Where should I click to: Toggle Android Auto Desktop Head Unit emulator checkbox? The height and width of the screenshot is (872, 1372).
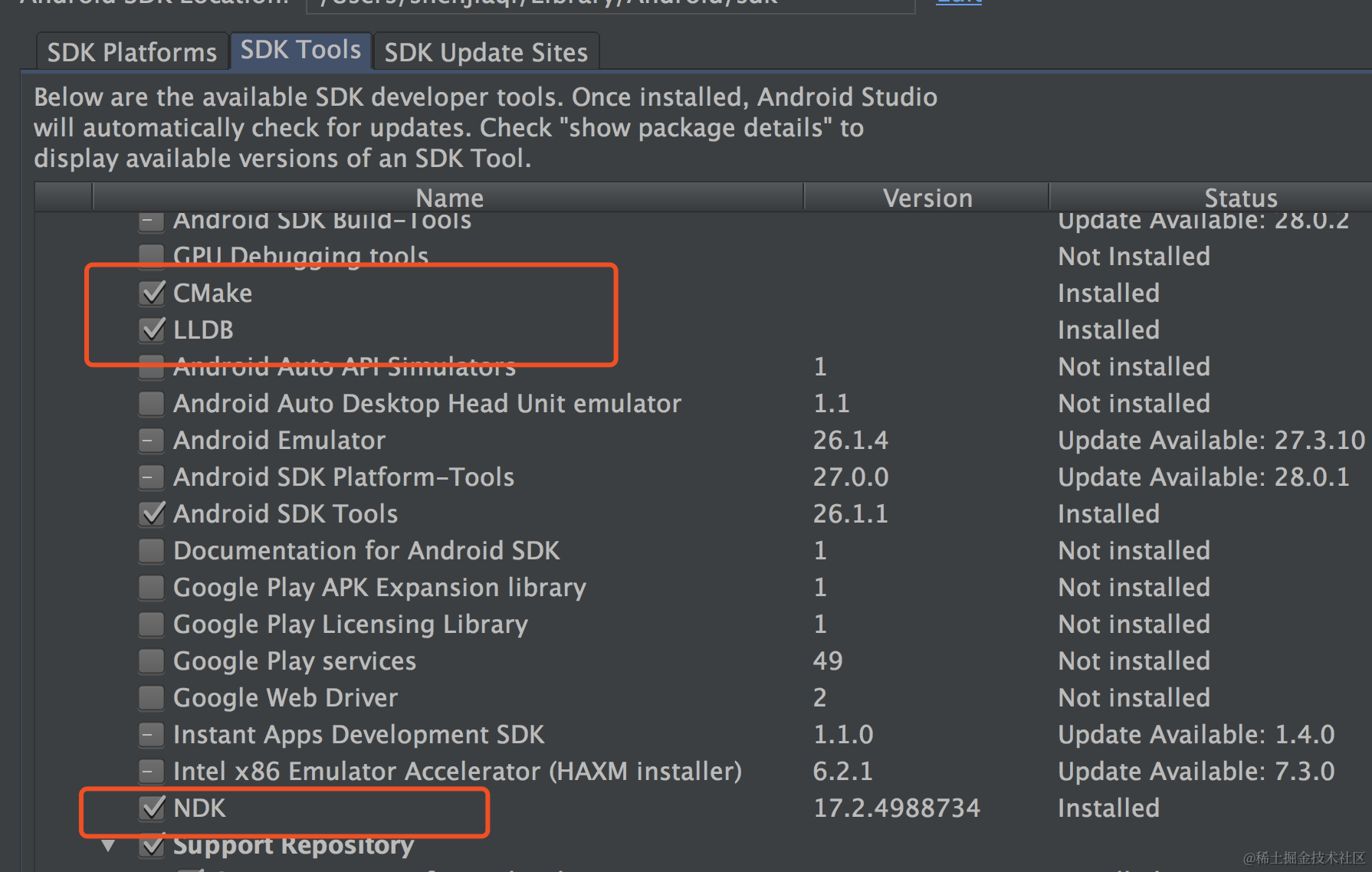point(152,403)
